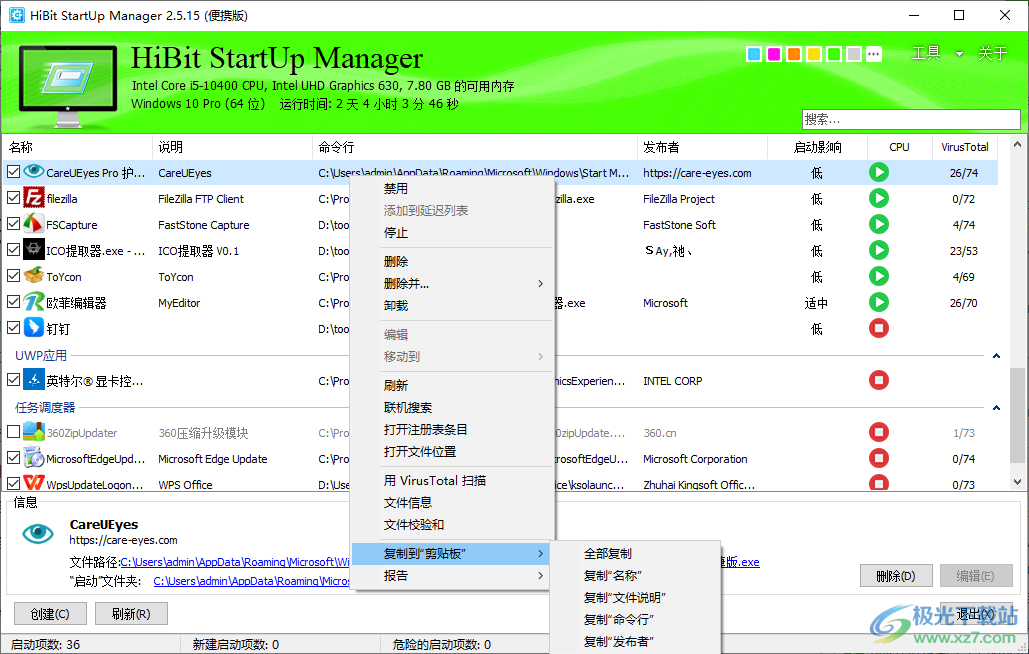Image resolution: width=1029 pixels, height=654 pixels.
Task: Uncheck the CareUEyes Pro startup checkbox
Action: [x=13, y=172]
